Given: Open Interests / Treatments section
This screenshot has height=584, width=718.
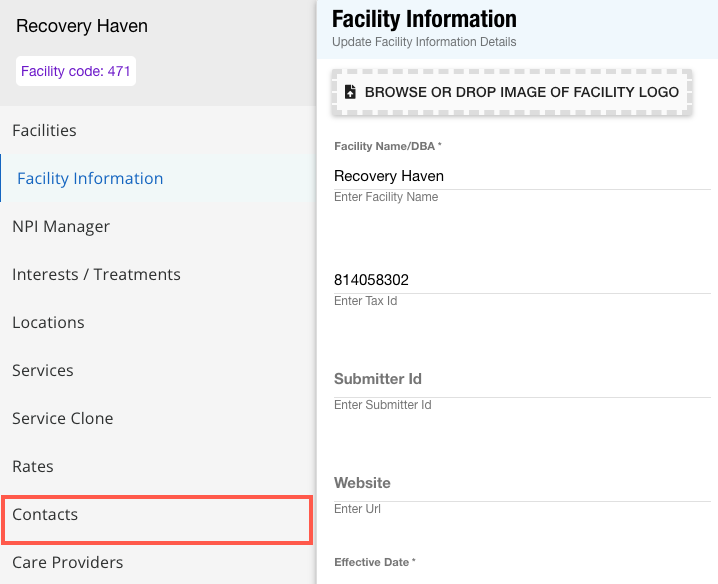Looking at the screenshot, I should click(x=96, y=274).
